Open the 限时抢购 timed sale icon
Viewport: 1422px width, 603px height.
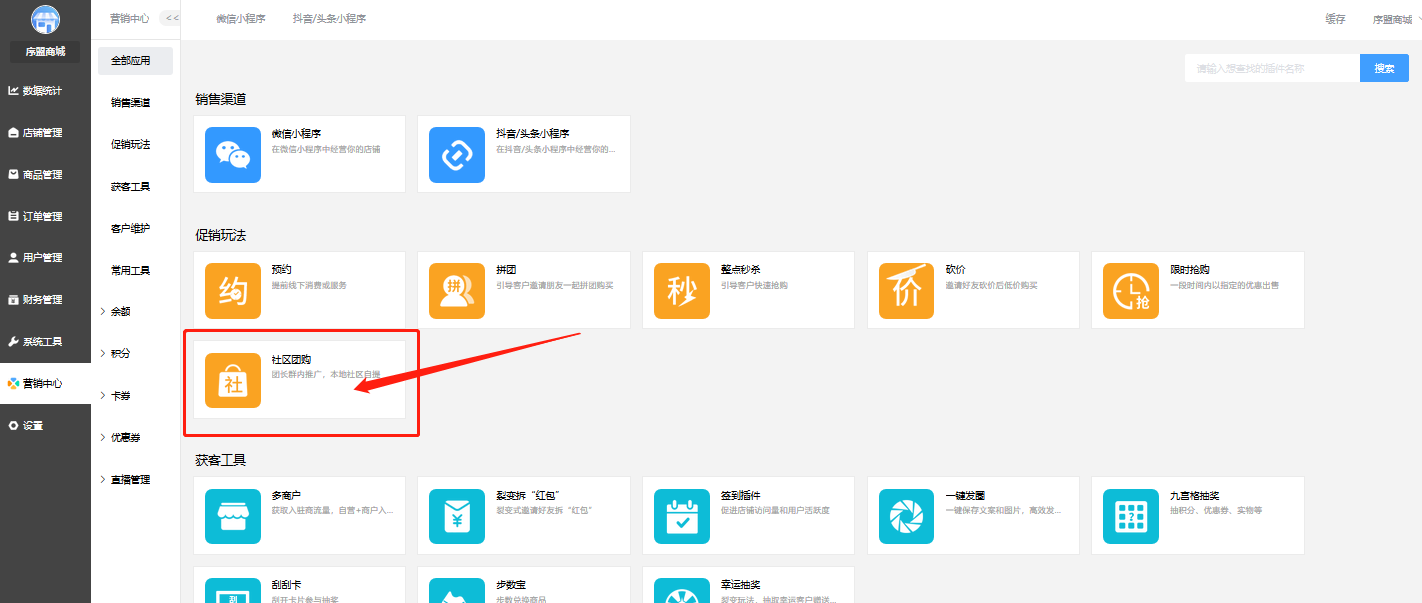(1131, 291)
